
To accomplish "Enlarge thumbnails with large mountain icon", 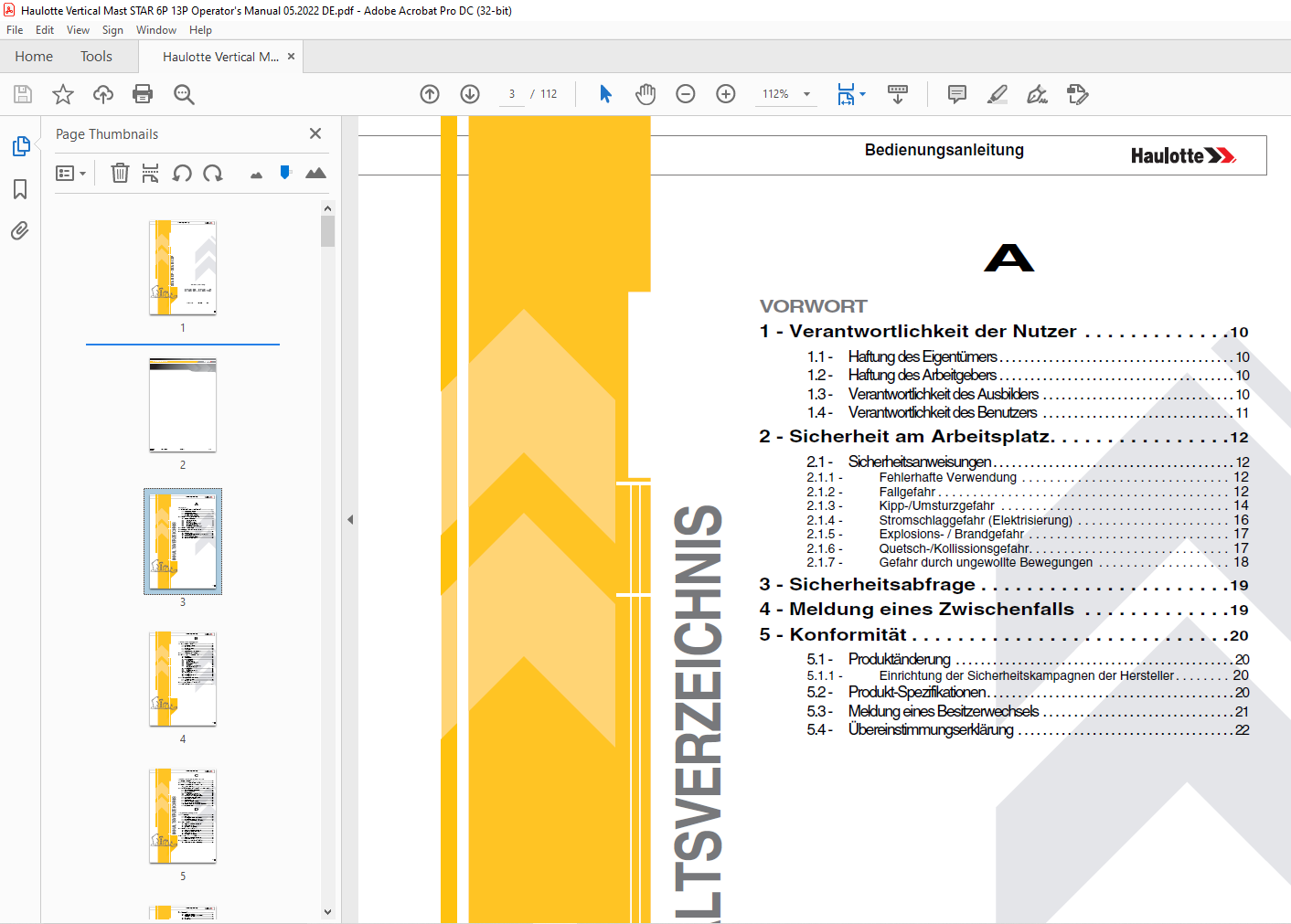I will pos(315,173).
